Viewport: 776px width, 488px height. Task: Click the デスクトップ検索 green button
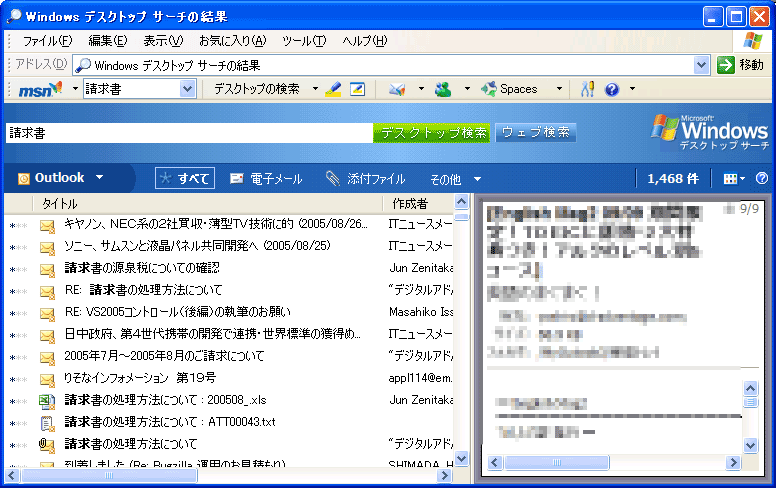point(432,133)
